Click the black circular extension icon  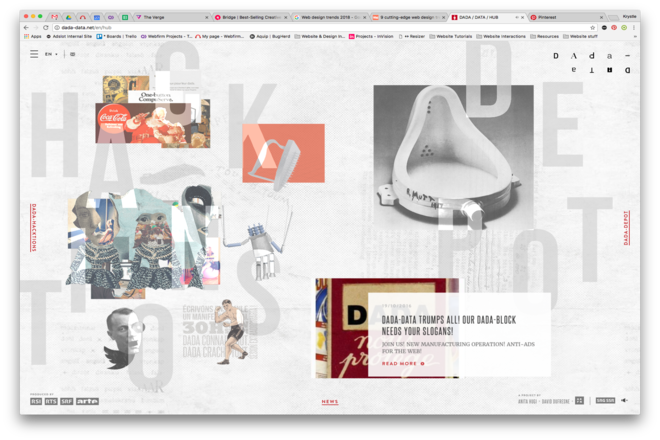pos(604,27)
